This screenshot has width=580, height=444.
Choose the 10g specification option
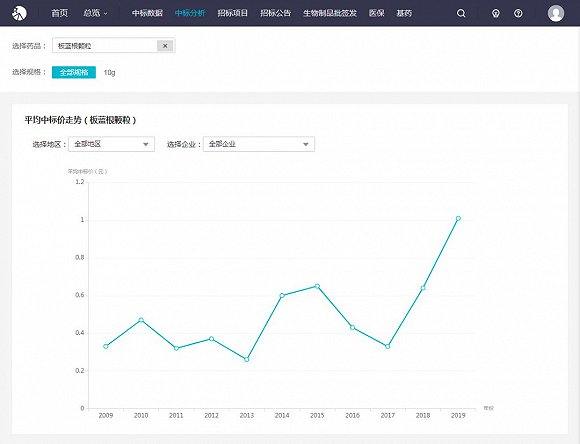point(109,73)
